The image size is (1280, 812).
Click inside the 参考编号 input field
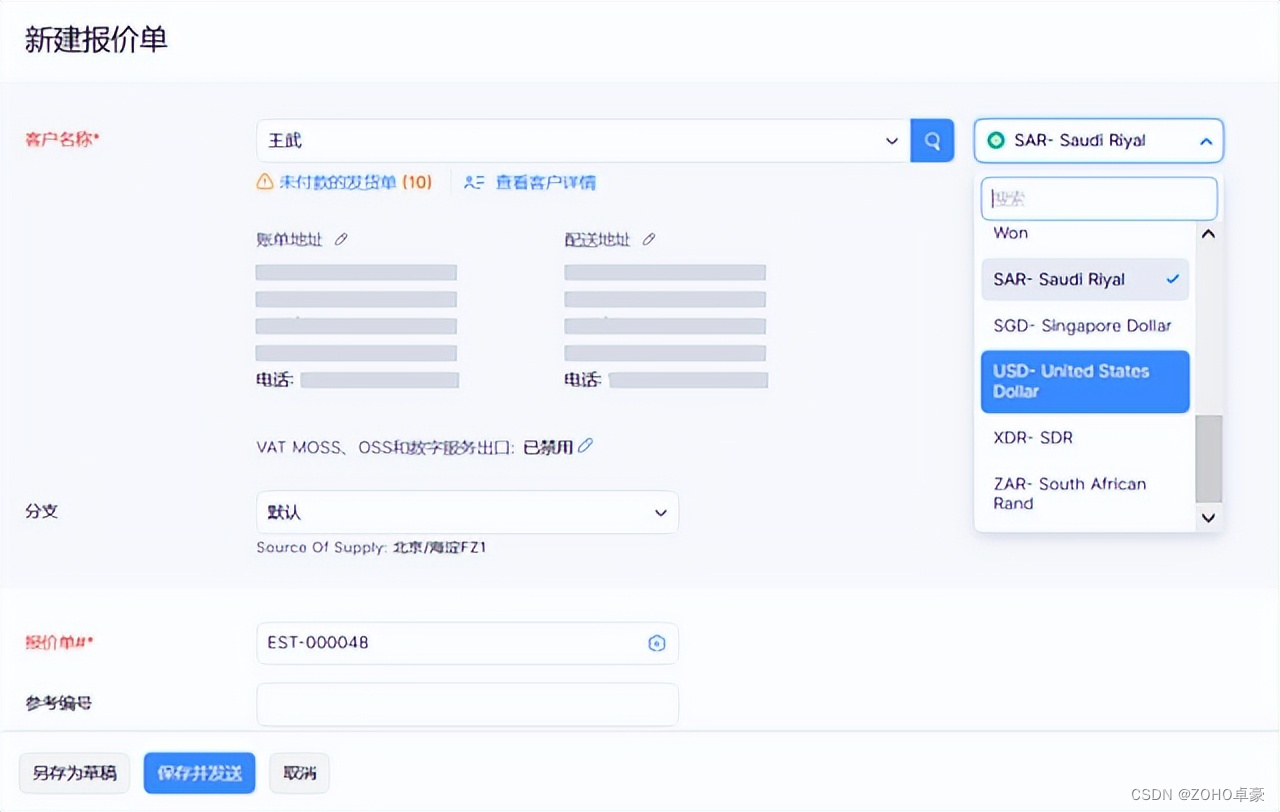(467, 704)
